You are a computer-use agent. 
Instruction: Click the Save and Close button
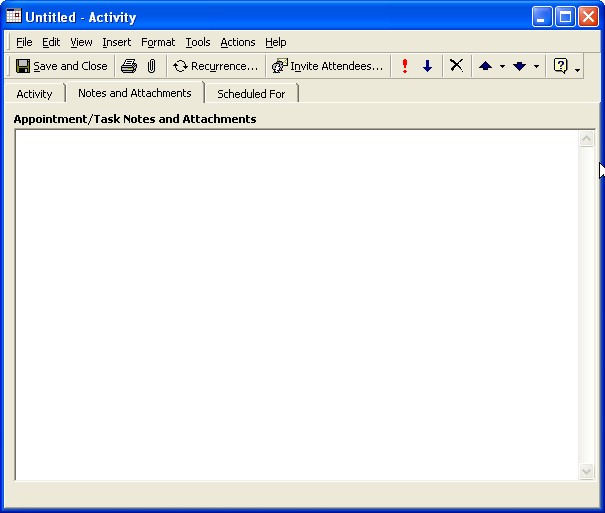62,66
